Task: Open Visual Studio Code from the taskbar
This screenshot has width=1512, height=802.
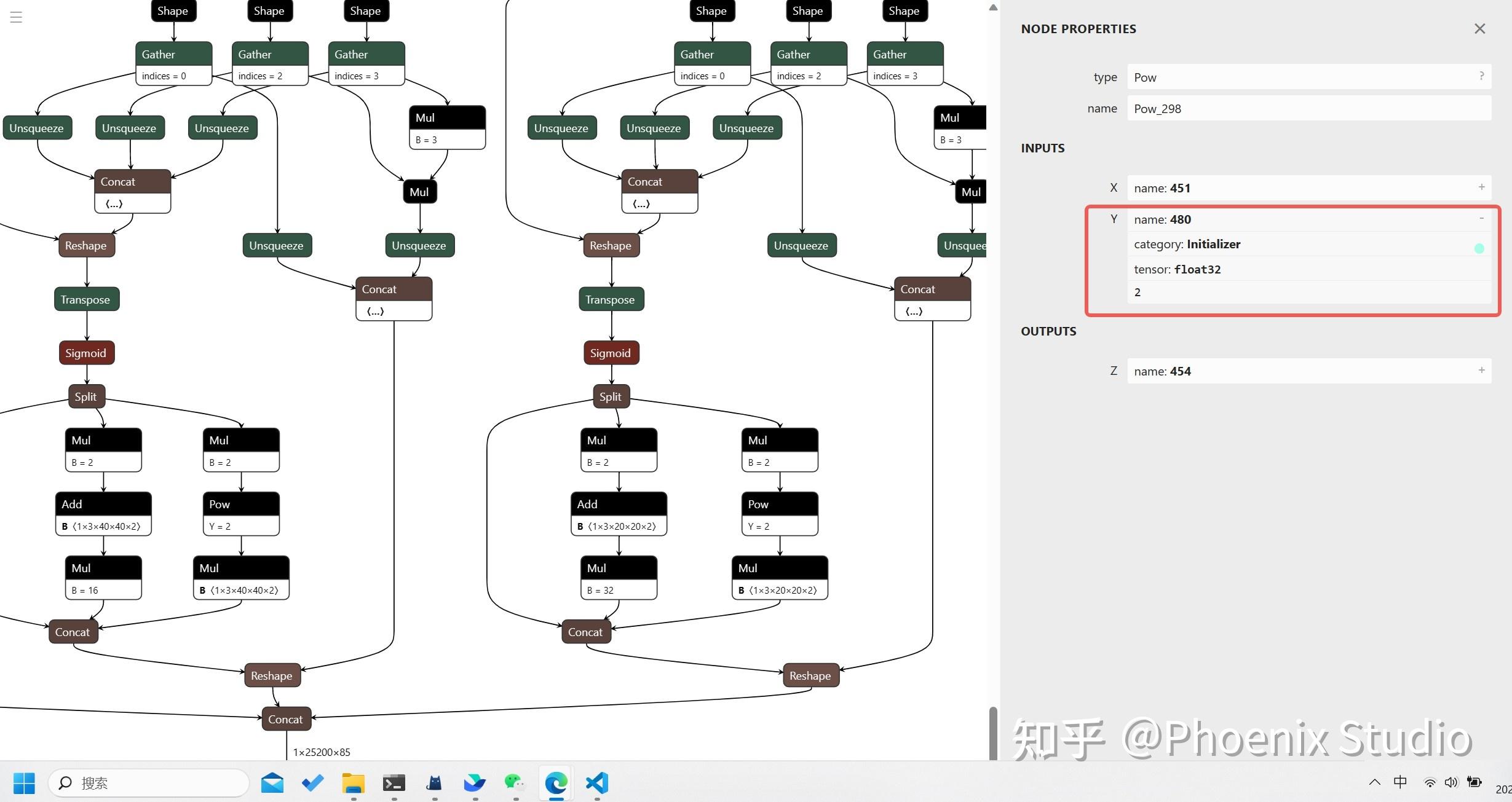Action: pos(595,783)
